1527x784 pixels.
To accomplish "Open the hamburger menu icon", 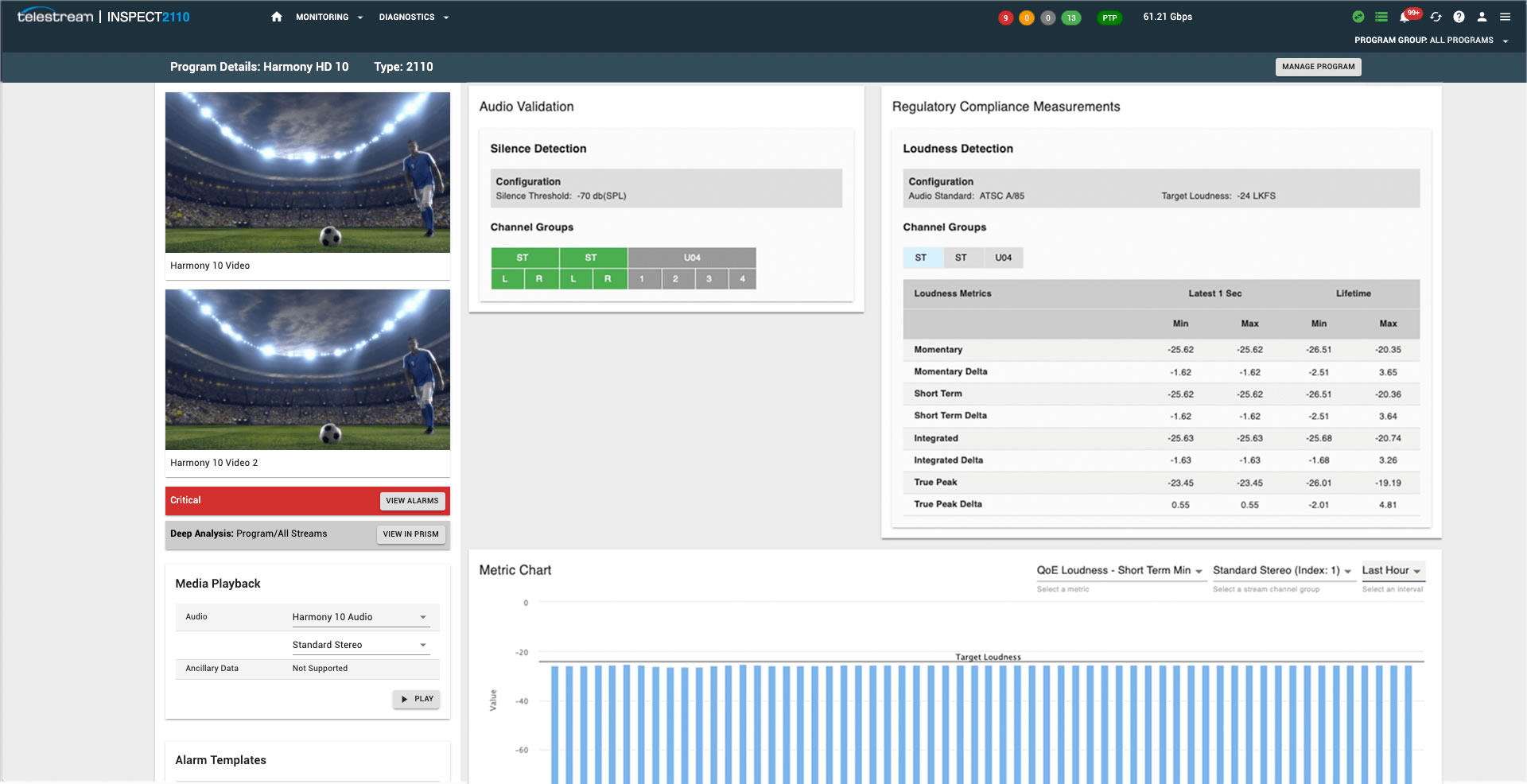I will 1505,17.
